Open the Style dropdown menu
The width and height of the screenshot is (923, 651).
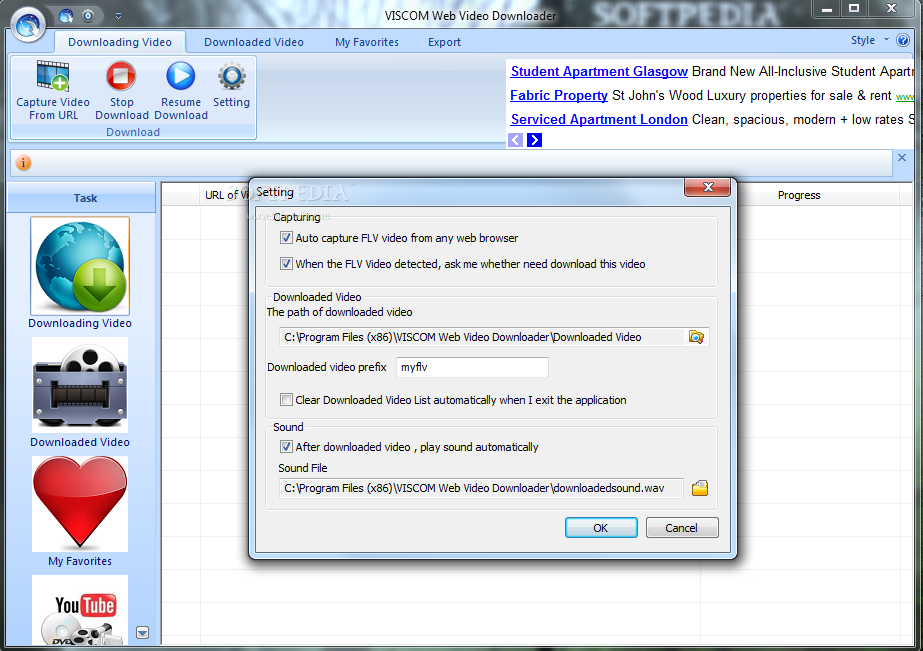pyautogui.click(x=869, y=40)
